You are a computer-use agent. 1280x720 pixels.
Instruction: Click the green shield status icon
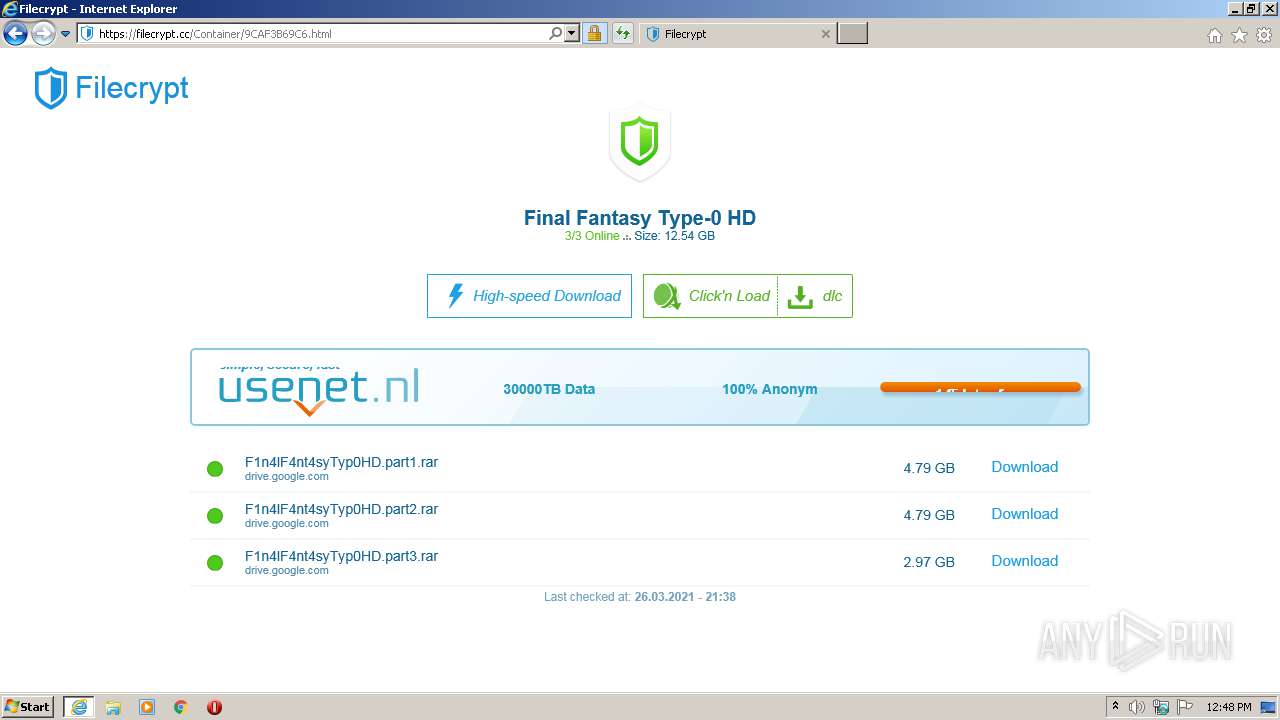(x=640, y=143)
